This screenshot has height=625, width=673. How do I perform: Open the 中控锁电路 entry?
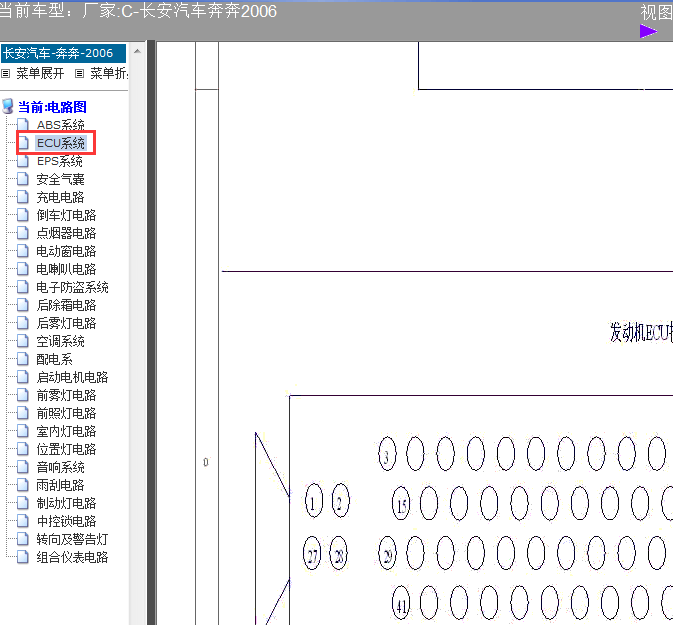(67, 522)
